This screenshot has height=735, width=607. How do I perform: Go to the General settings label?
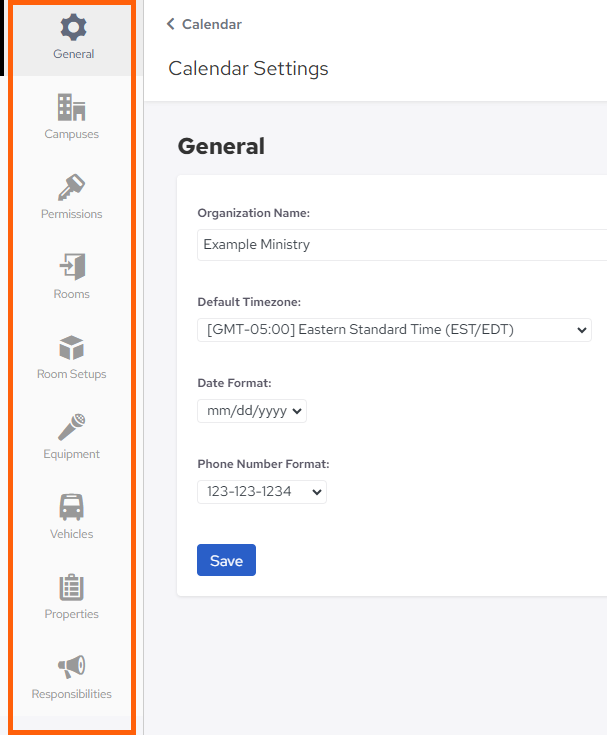point(74,54)
